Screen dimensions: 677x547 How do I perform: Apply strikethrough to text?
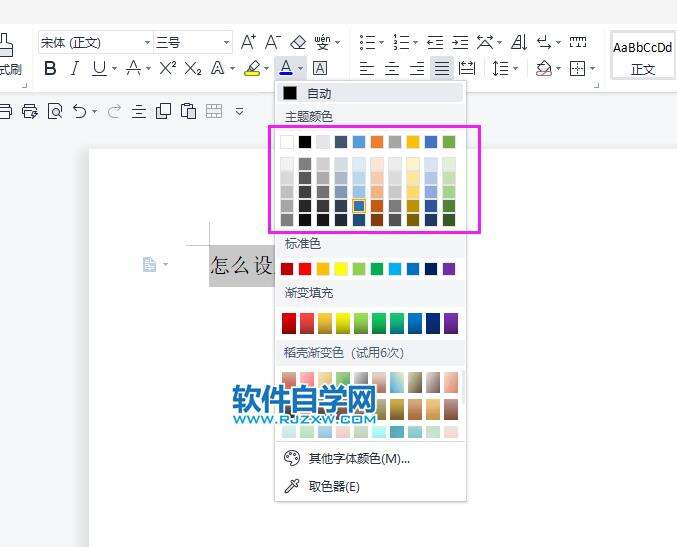tap(133, 68)
